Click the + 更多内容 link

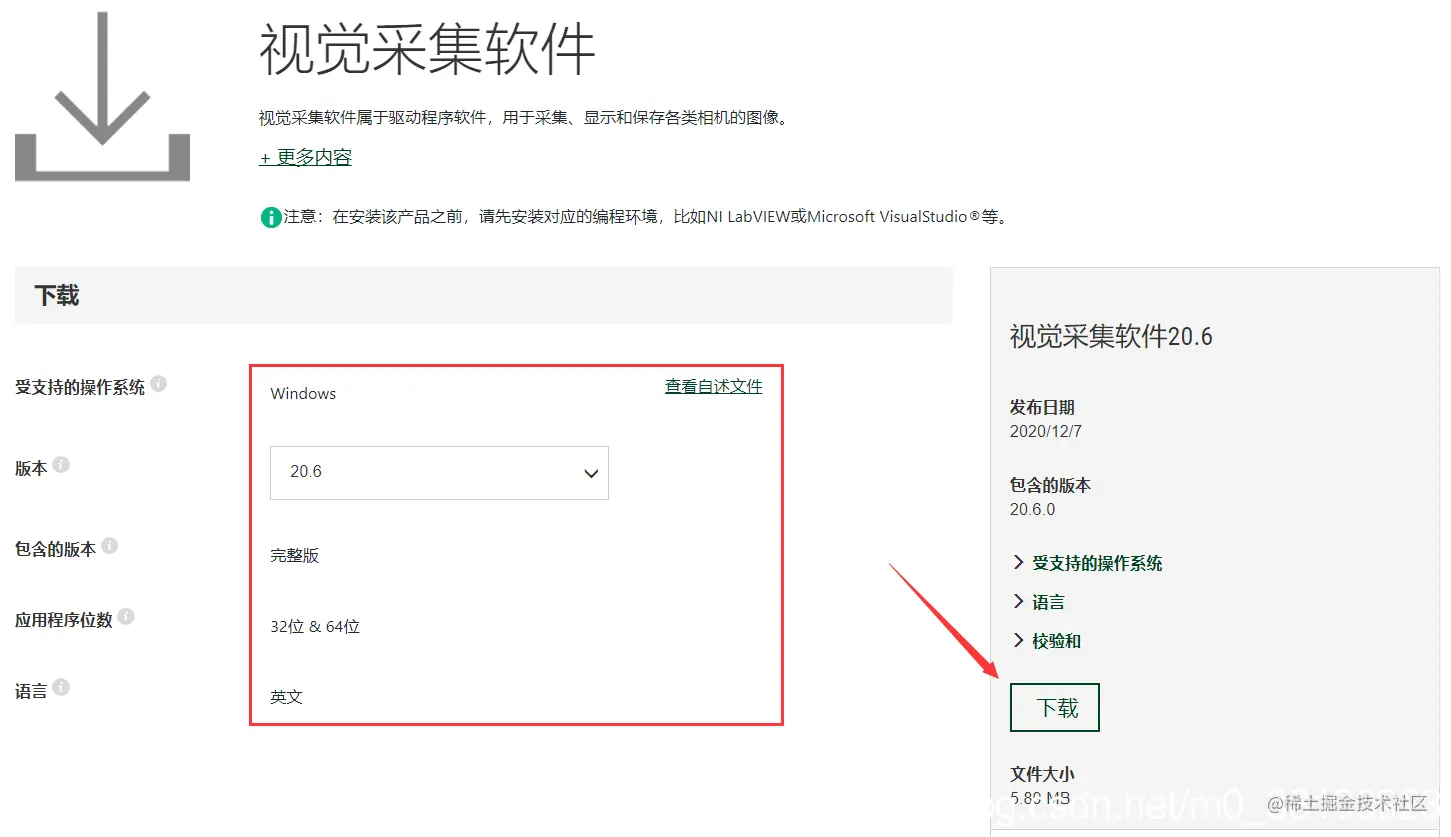pyautogui.click(x=305, y=158)
